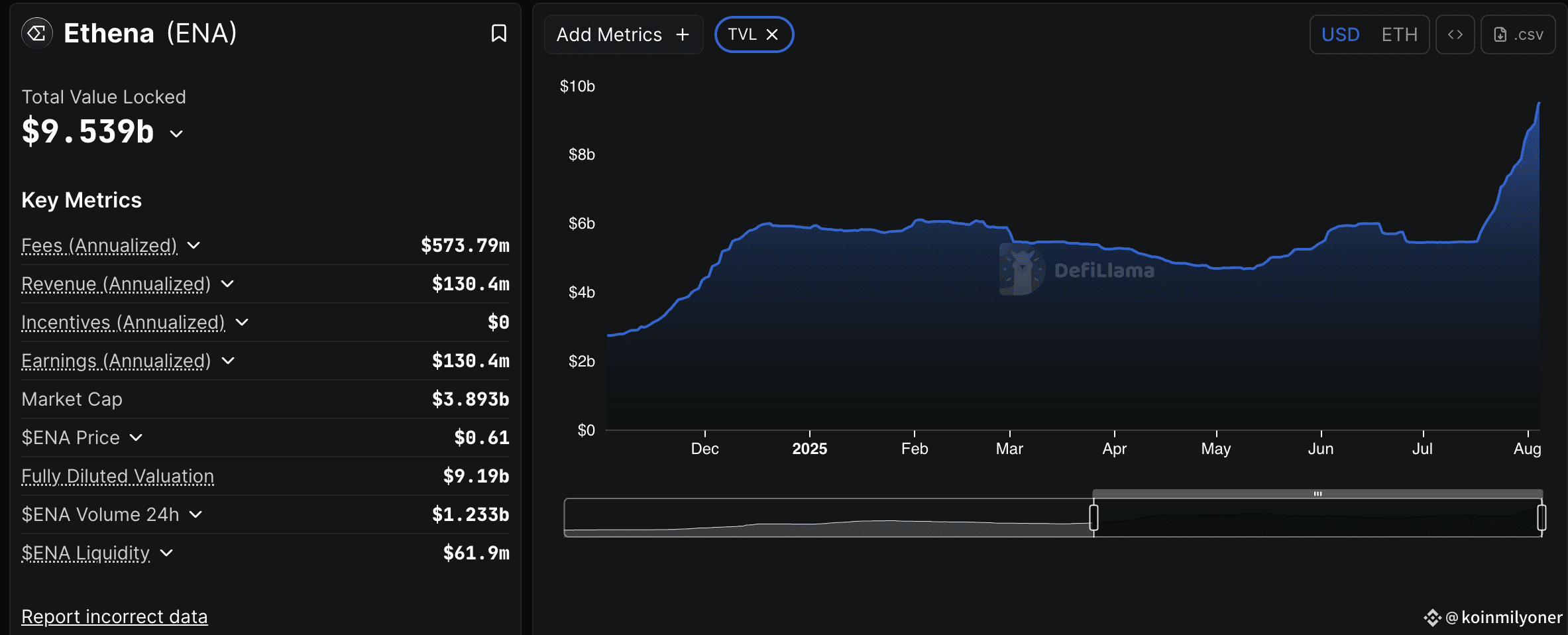This screenshot has width=1568, height=635.
Task: Click the $9.19b fully diluted valuation value
Action: (x=476, y=476)
